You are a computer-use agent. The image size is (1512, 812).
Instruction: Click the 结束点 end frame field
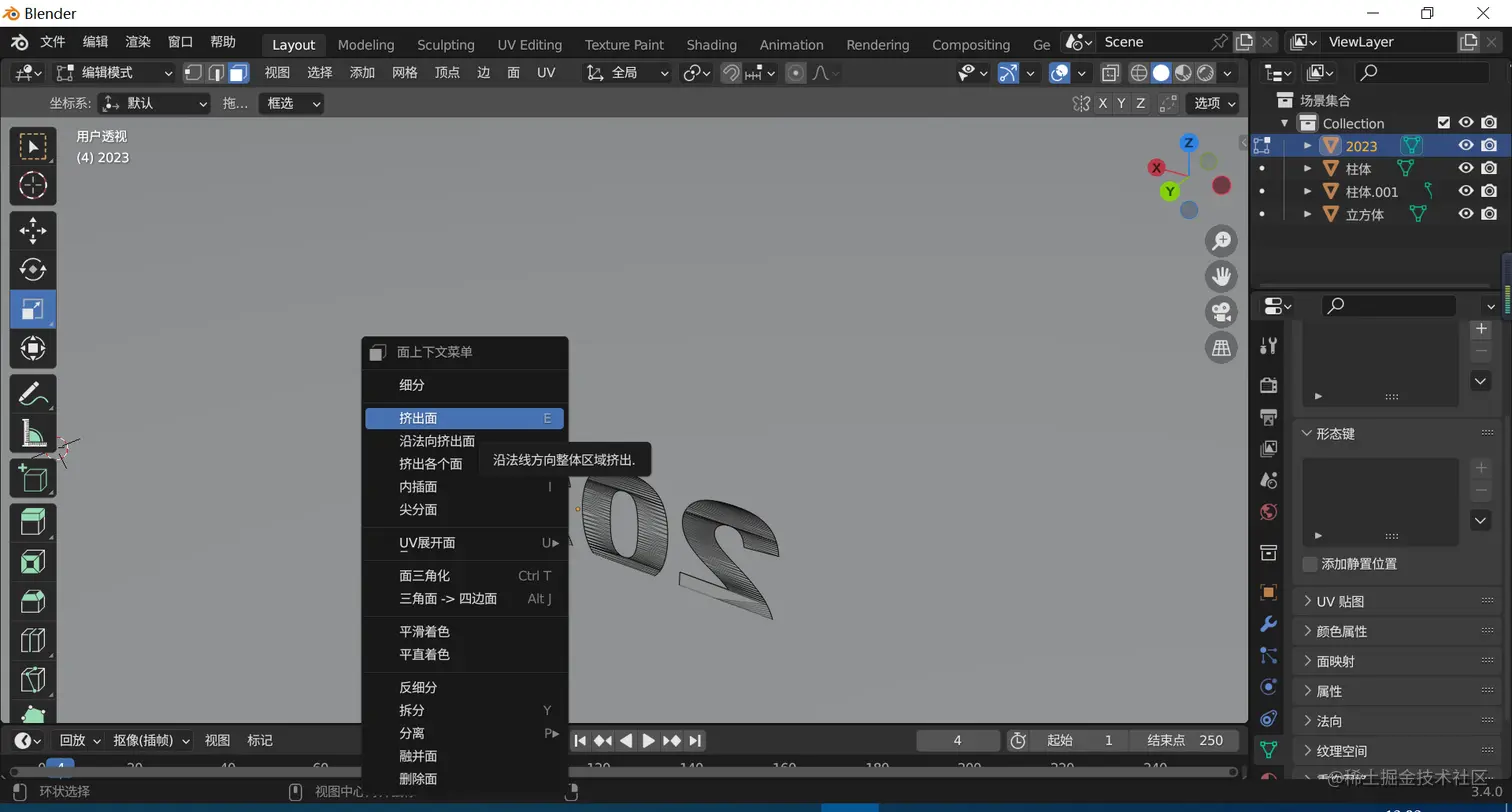(1185, 740)
